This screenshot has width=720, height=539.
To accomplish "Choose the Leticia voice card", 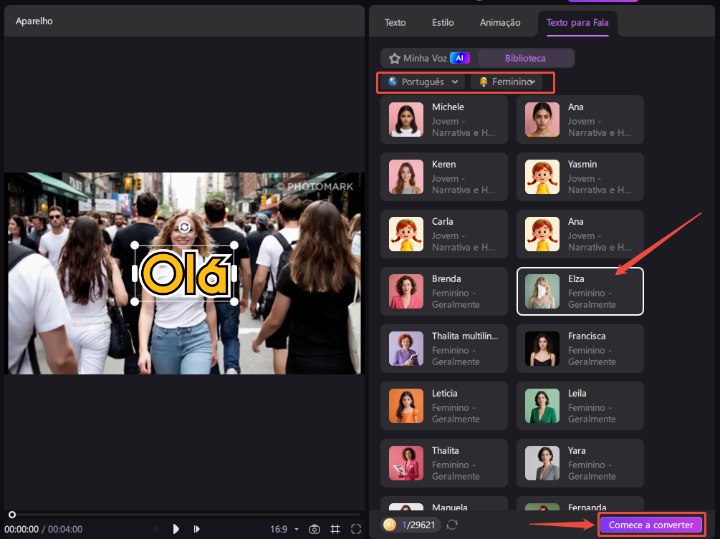I will tap(444, 406).
